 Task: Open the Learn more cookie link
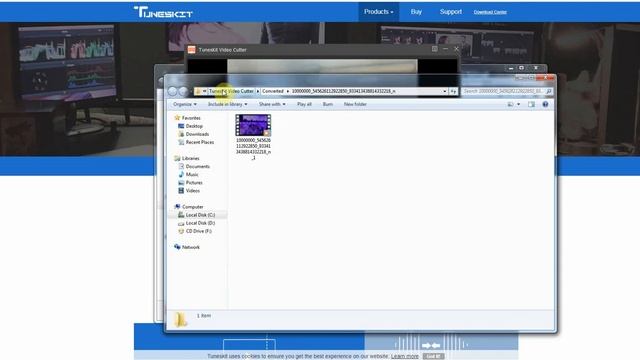404,356
